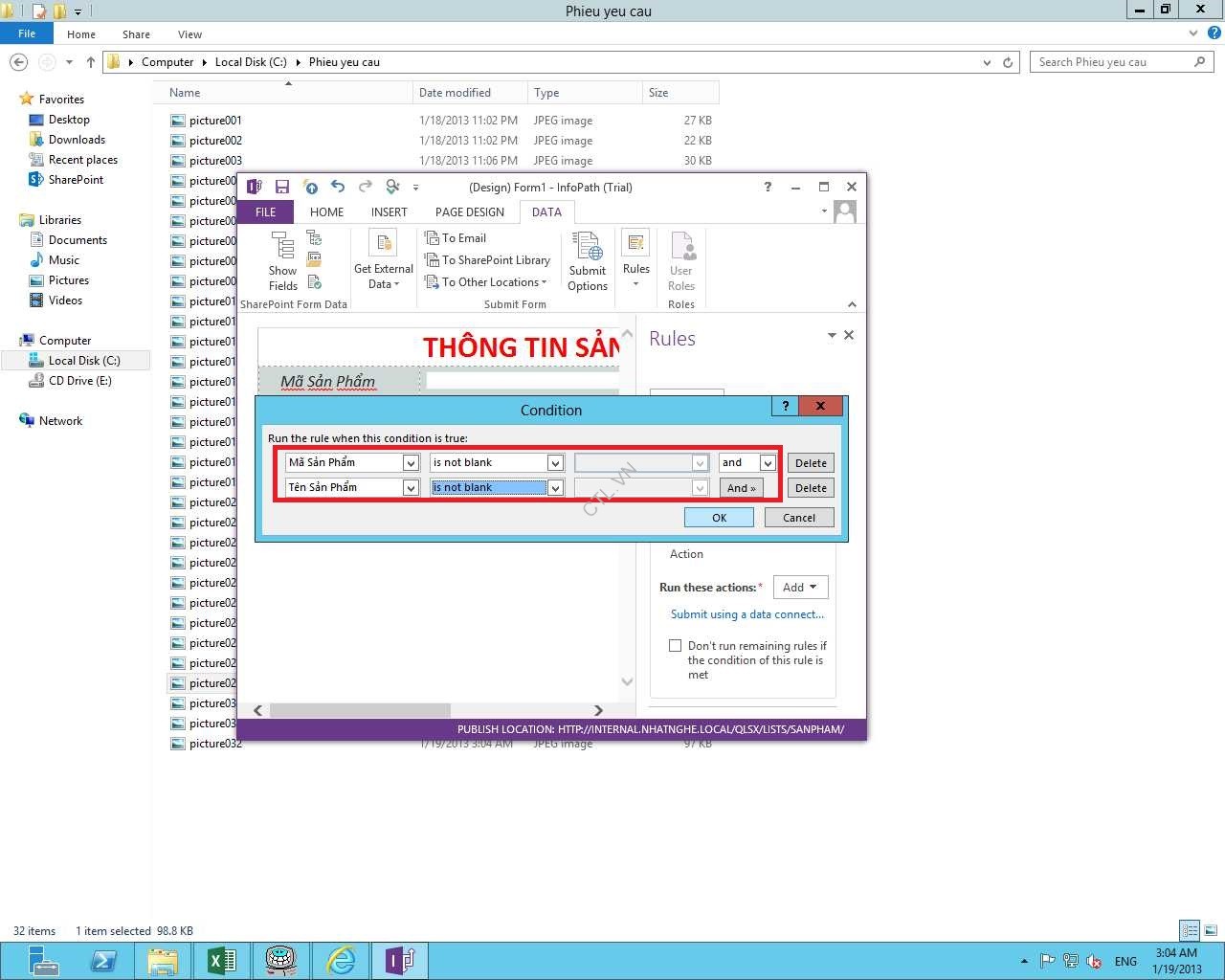Expand the 'Mã Sản Phẩm' field dropdown
This screenshot has width=1225, height=980.
[x=411, y=463]
